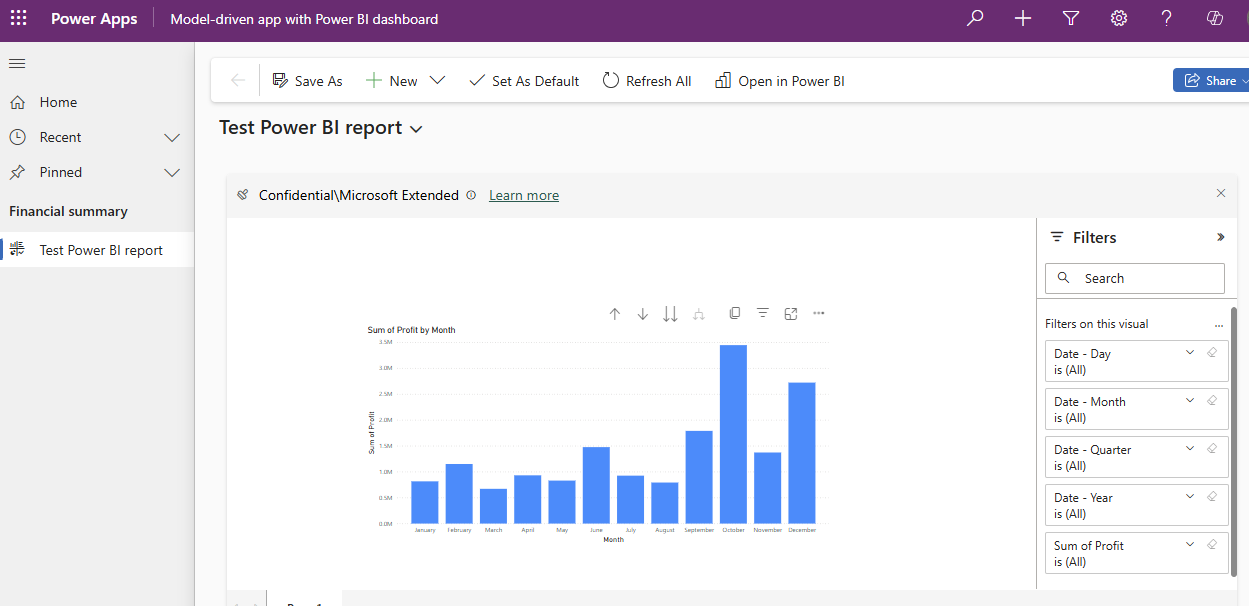The width and height of the screenshot is (1249, 606).
Task: Collapse the Filters pane
Action: (x=1220, y=237)
